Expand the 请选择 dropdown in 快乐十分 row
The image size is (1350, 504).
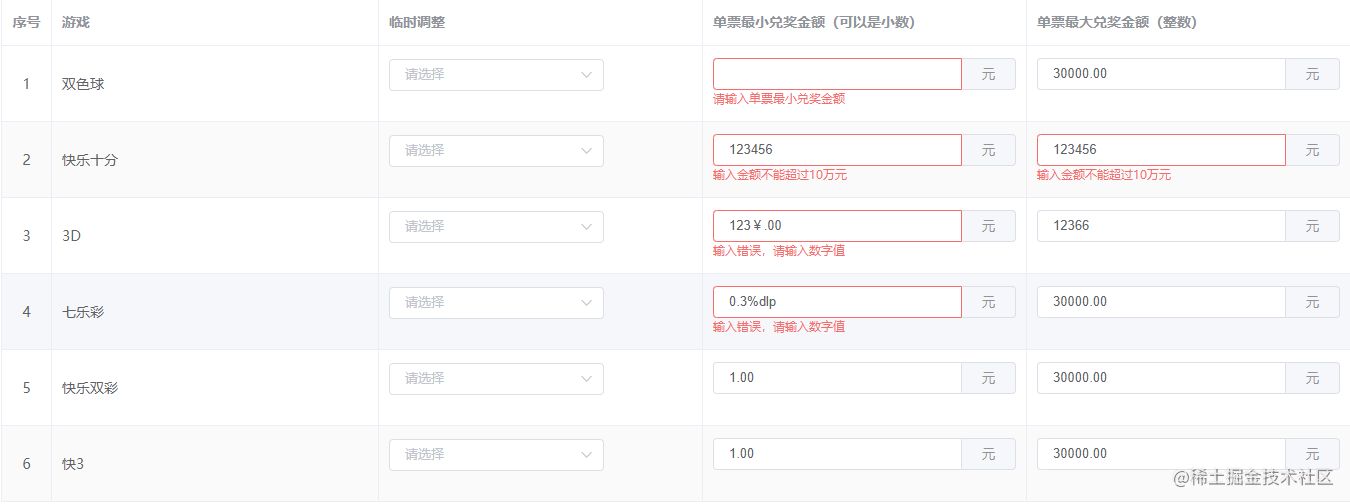(x=496, y=151)
